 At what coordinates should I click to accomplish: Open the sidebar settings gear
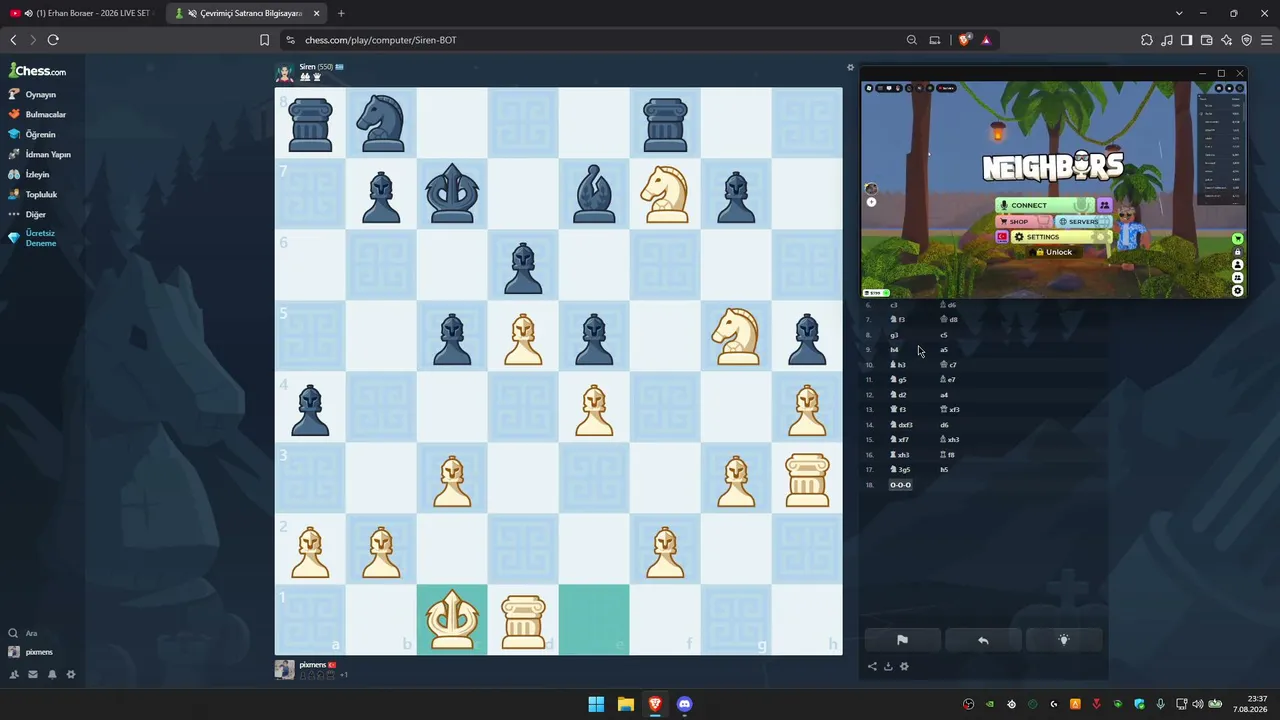(x=71, y=674)
